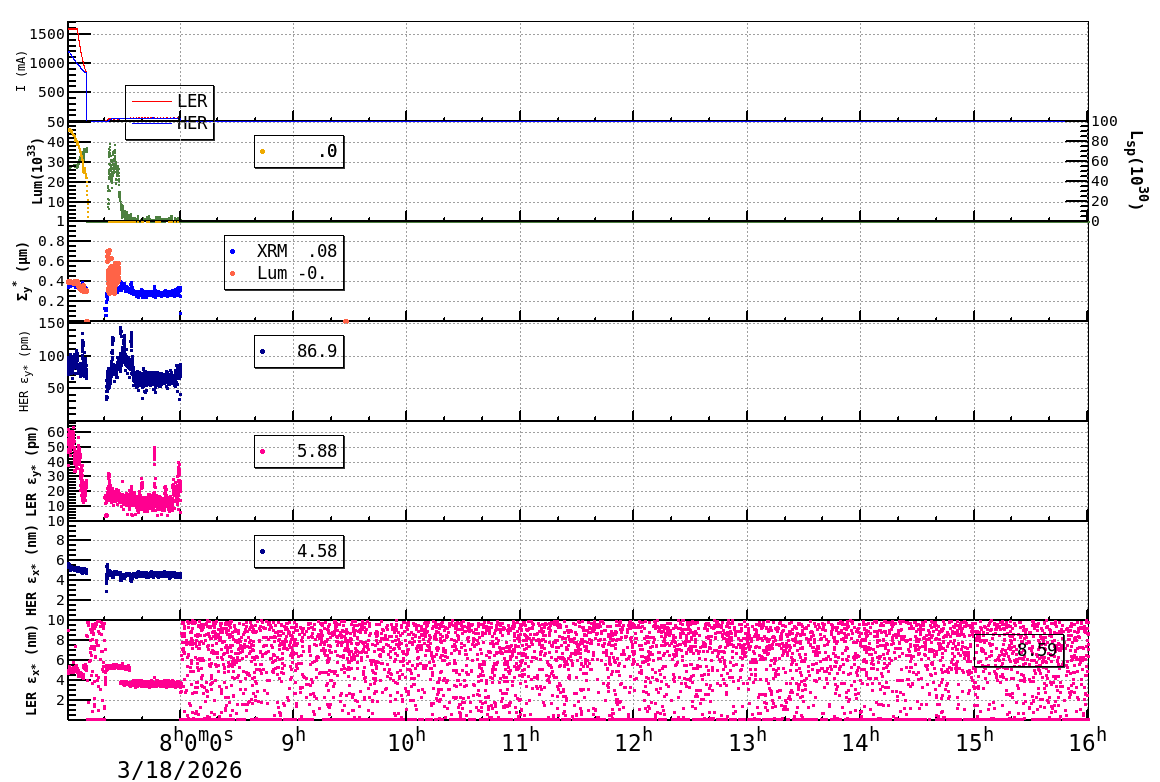This screenshot has height=782, width=1160.
Task: Click the XRM .08 legend entry
Action: [x=284, y=252]
